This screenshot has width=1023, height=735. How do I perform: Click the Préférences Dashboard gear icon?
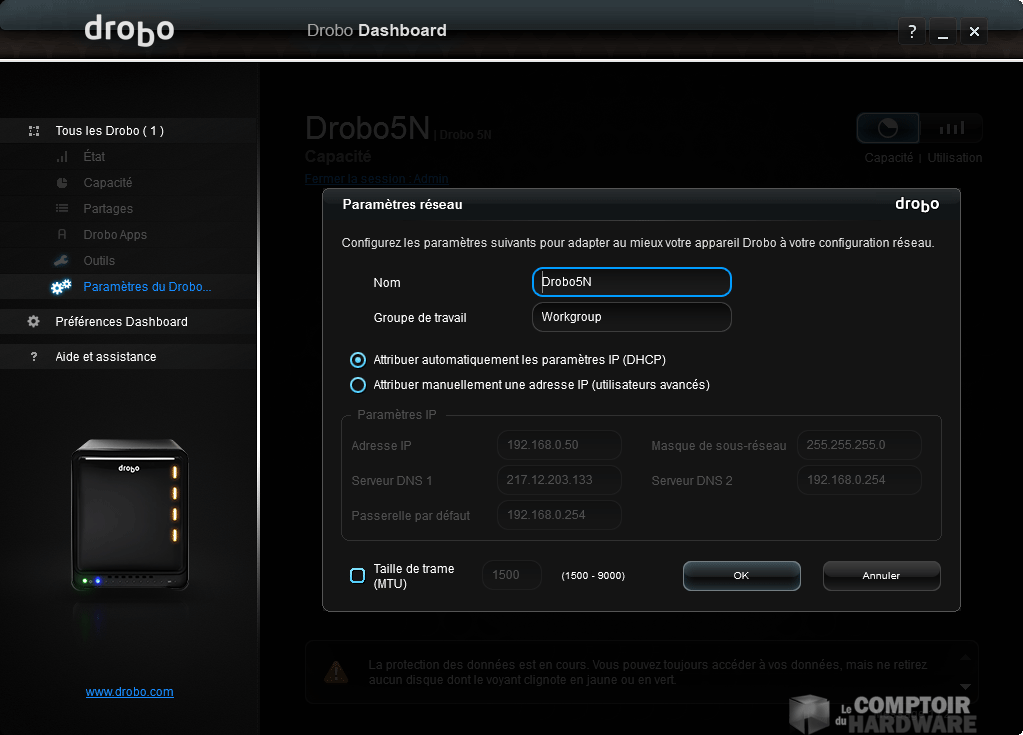pos(34,322)
